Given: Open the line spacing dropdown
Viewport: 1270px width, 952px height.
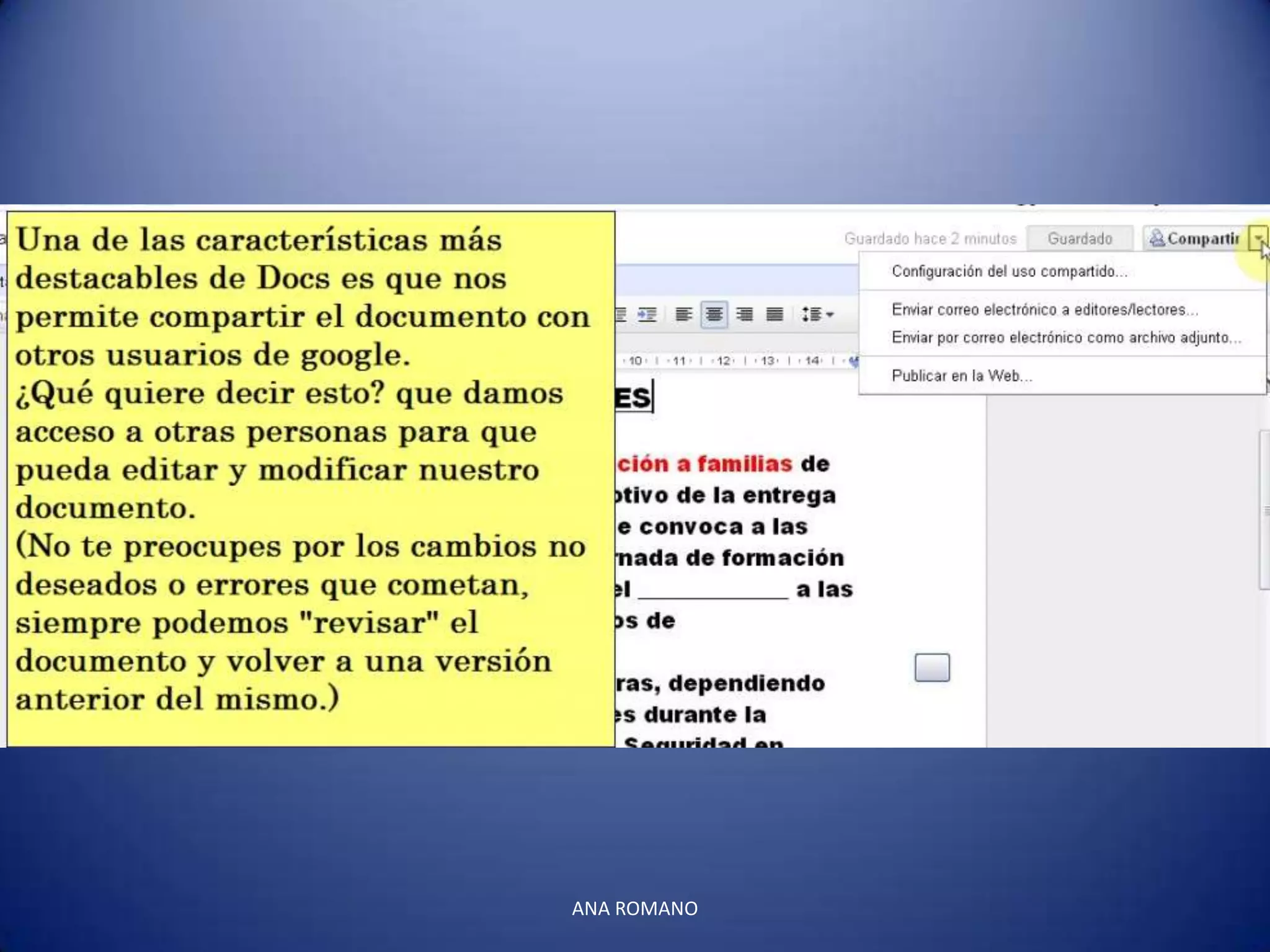Looking at the screenshot, I should point(817,315).
